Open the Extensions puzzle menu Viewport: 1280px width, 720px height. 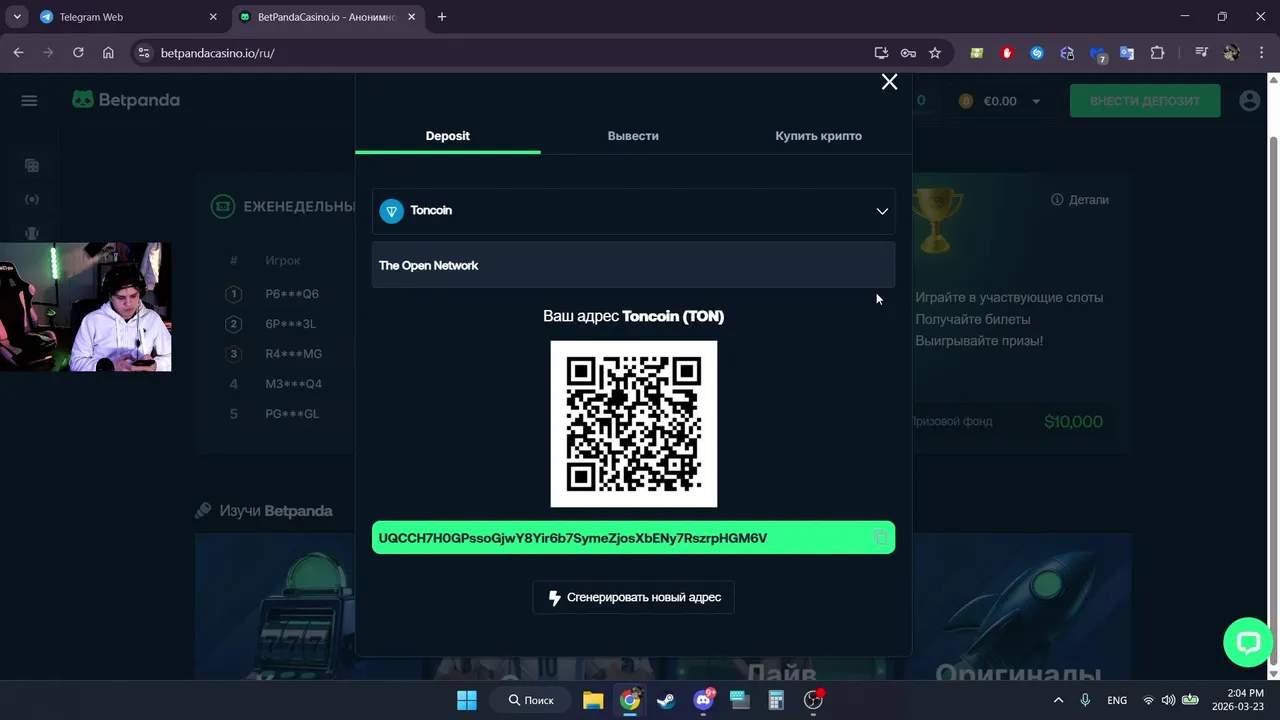click(1158, 53)
